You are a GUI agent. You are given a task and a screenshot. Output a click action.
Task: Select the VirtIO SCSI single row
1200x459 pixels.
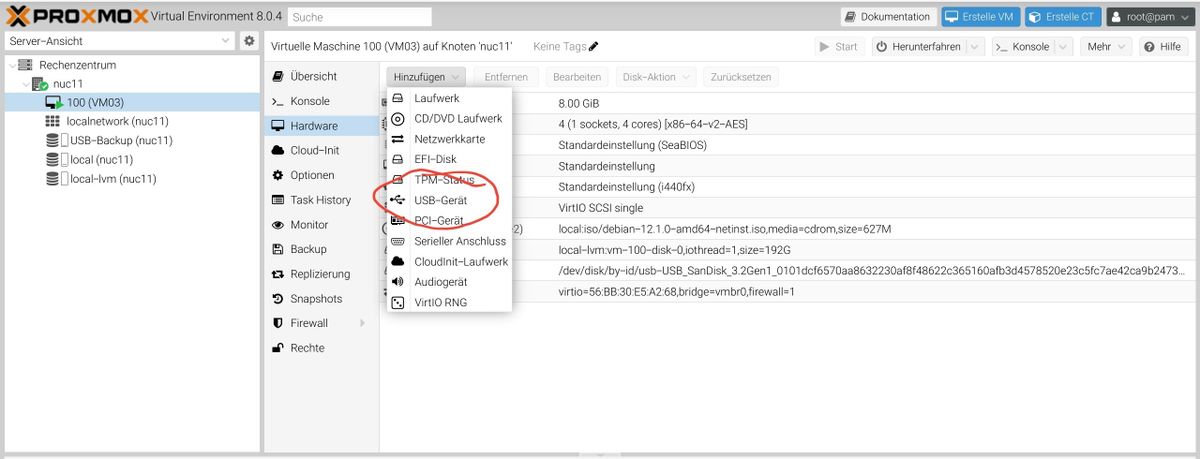click(790, 208)
